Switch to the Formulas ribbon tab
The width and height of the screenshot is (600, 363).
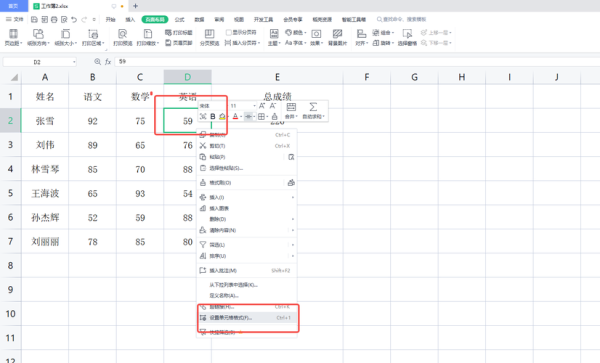[x=179, y=20]
